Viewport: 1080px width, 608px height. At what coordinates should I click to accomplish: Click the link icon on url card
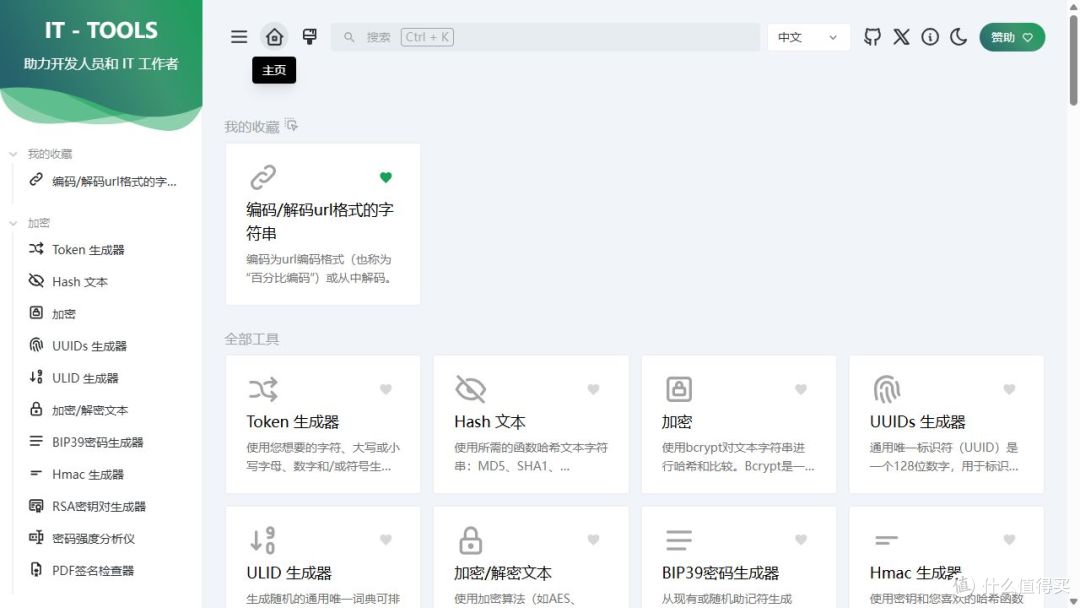click(x=263, y=177)
